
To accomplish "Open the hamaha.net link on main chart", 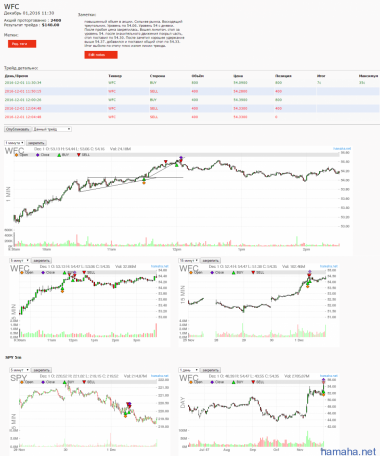I will pos(342,149).
